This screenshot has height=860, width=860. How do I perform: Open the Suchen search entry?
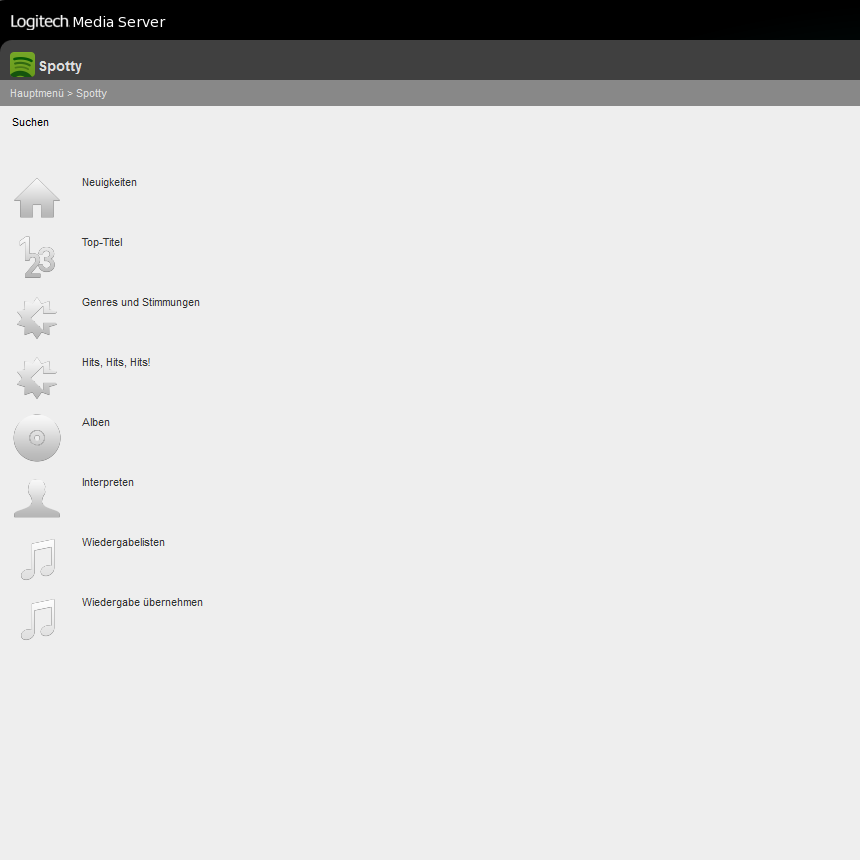(x=30, y=122)
